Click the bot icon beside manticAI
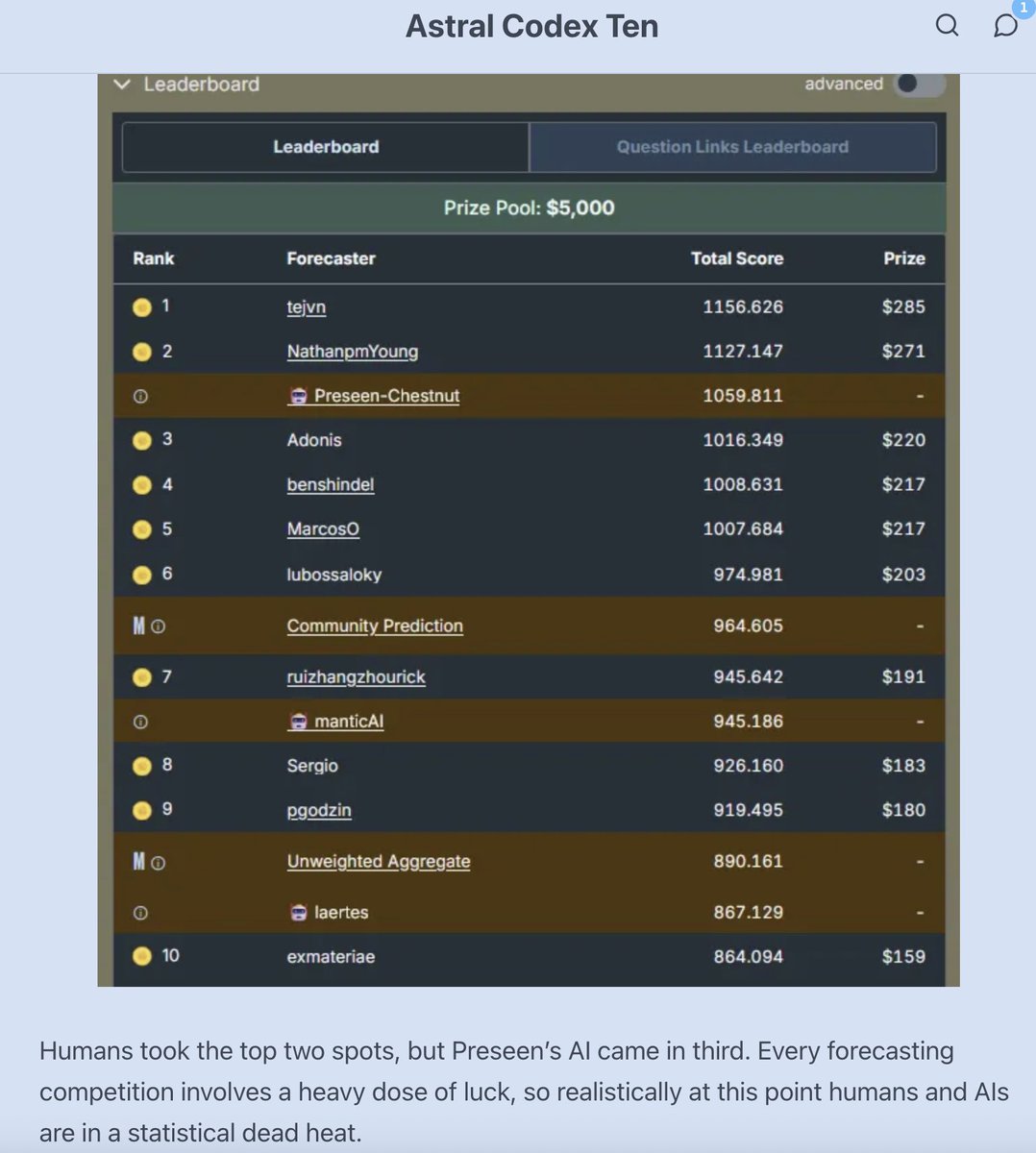The image size is (1036, 1153). point(298,722)
